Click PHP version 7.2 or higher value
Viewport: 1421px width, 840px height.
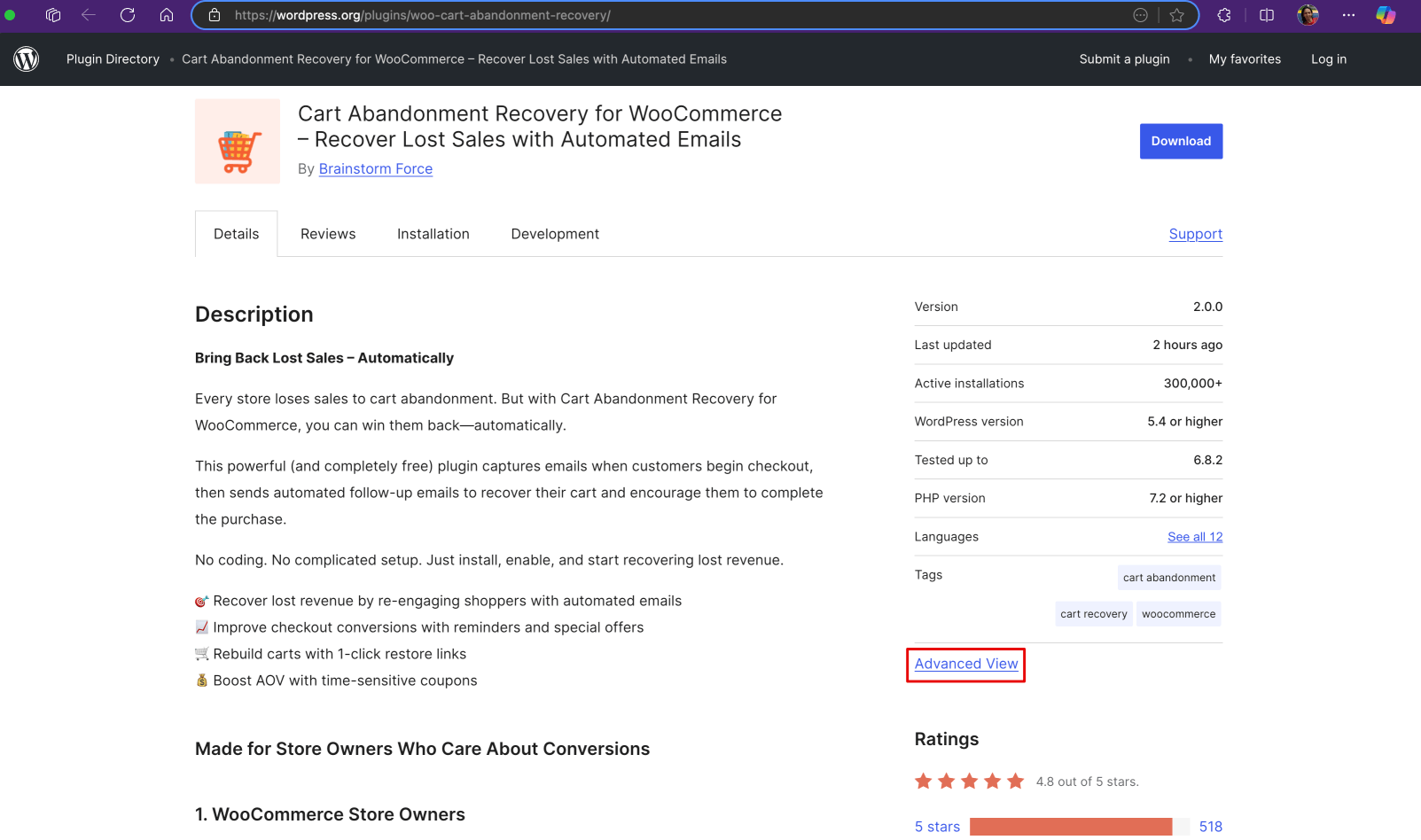pos(1186,498)
